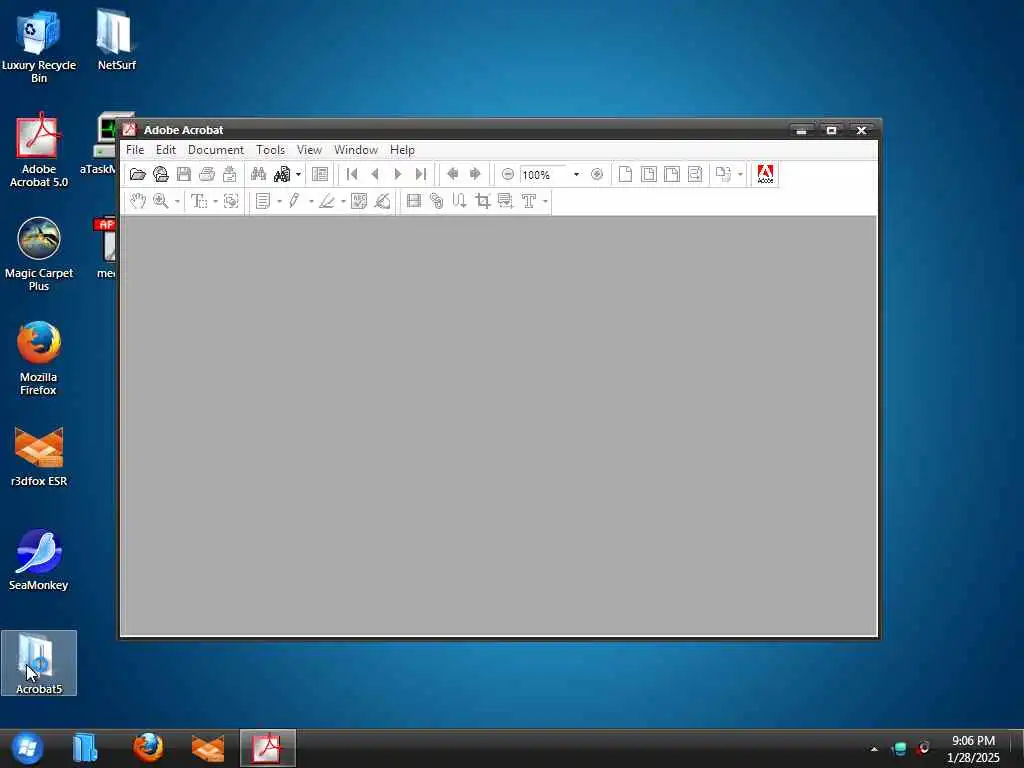Select the Highlight markup tool

coord(327,201)
